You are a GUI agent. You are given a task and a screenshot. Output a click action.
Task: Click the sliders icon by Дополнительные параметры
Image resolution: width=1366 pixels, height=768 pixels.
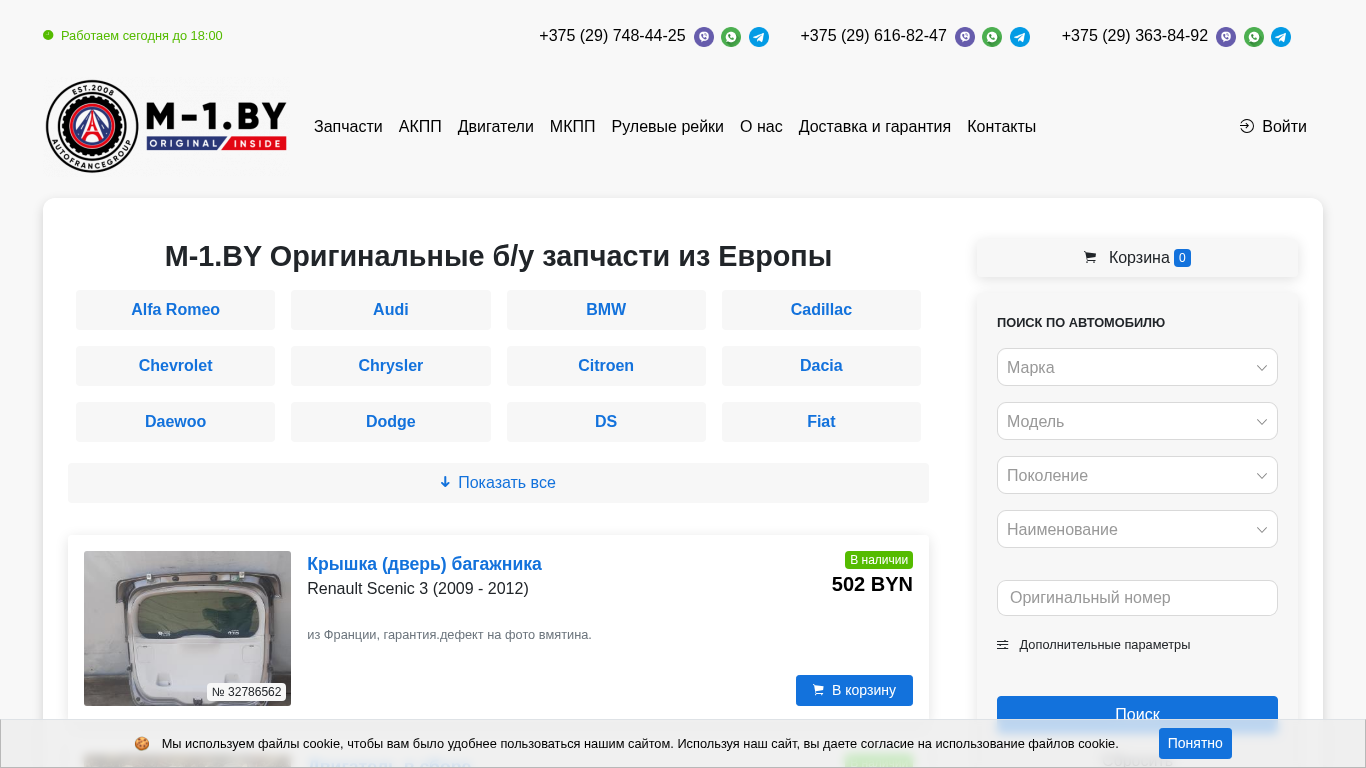(x=1003, y=645)
